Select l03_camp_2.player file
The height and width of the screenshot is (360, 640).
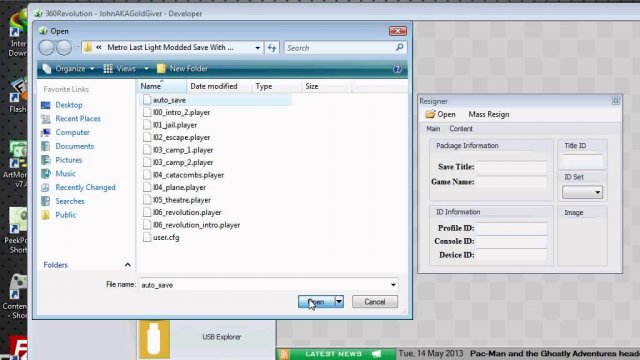[x=183, y=162]
